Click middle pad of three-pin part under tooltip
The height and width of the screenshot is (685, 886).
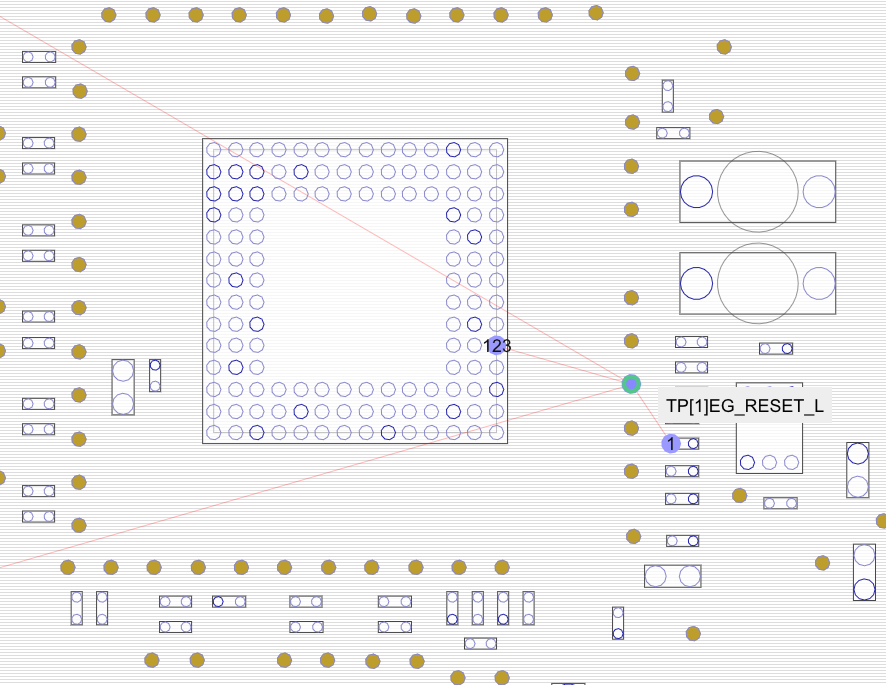pyautogui.click(x=769, y=462)
